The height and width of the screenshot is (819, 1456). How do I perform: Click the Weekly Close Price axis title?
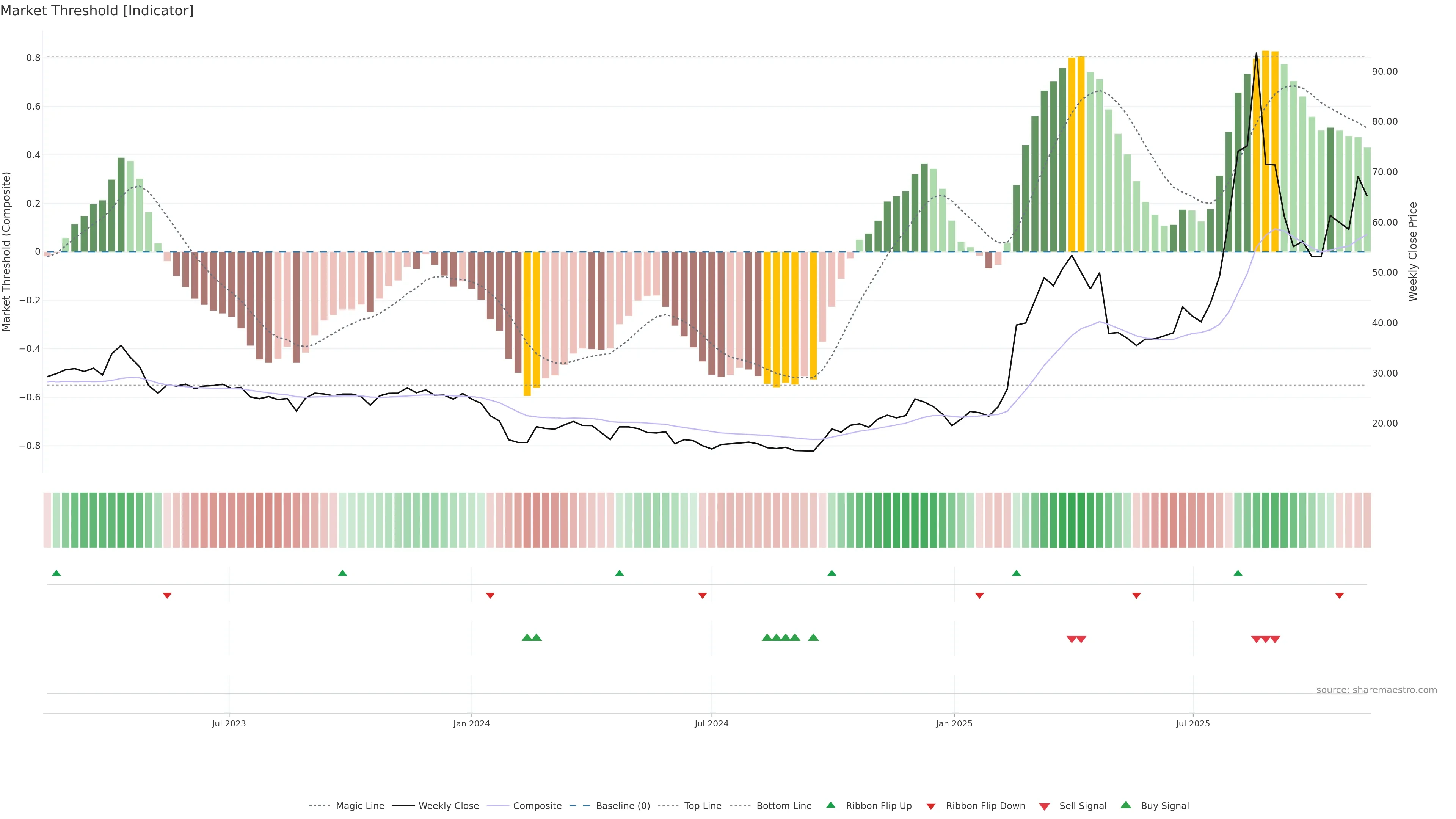coord(1412,251)
